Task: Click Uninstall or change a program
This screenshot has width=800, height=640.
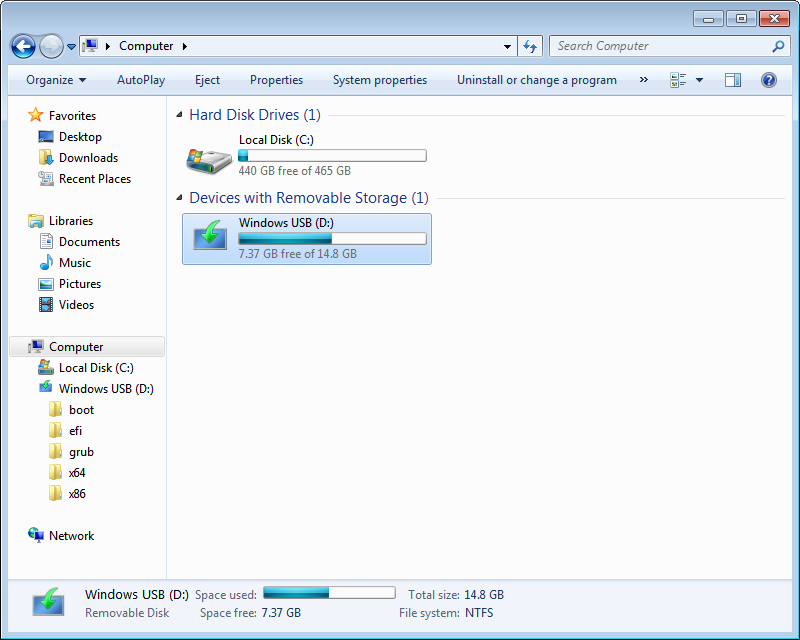Action: pos(537,80)
